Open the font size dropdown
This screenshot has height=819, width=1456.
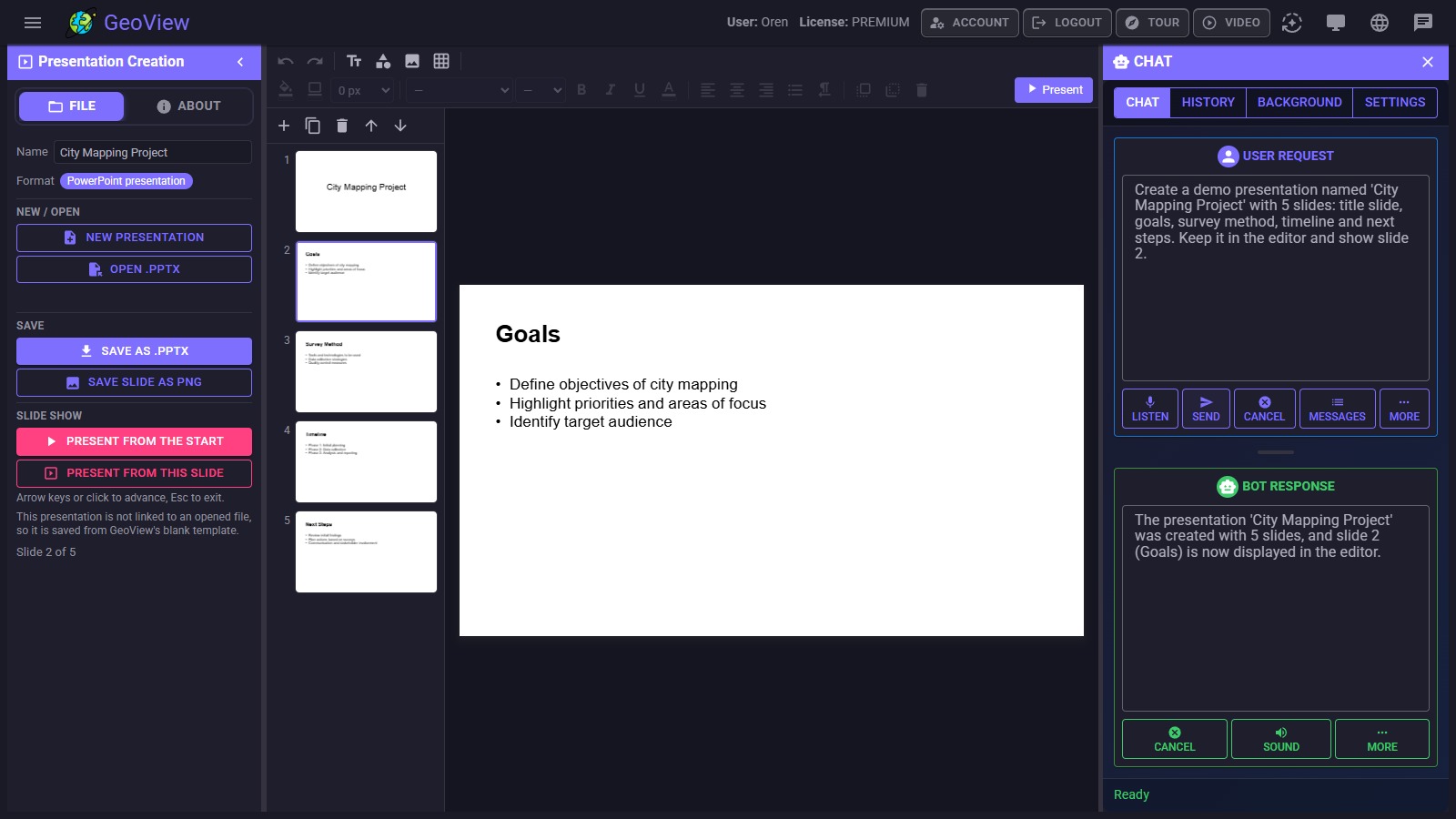click(x=541, y=90)
